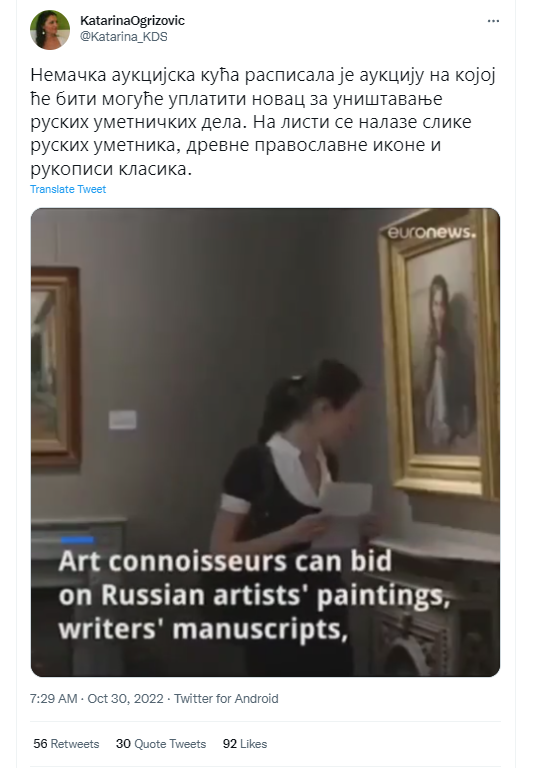Click the KatarinaOgrizovic display name
535x768 pixels.
(132, 21)
